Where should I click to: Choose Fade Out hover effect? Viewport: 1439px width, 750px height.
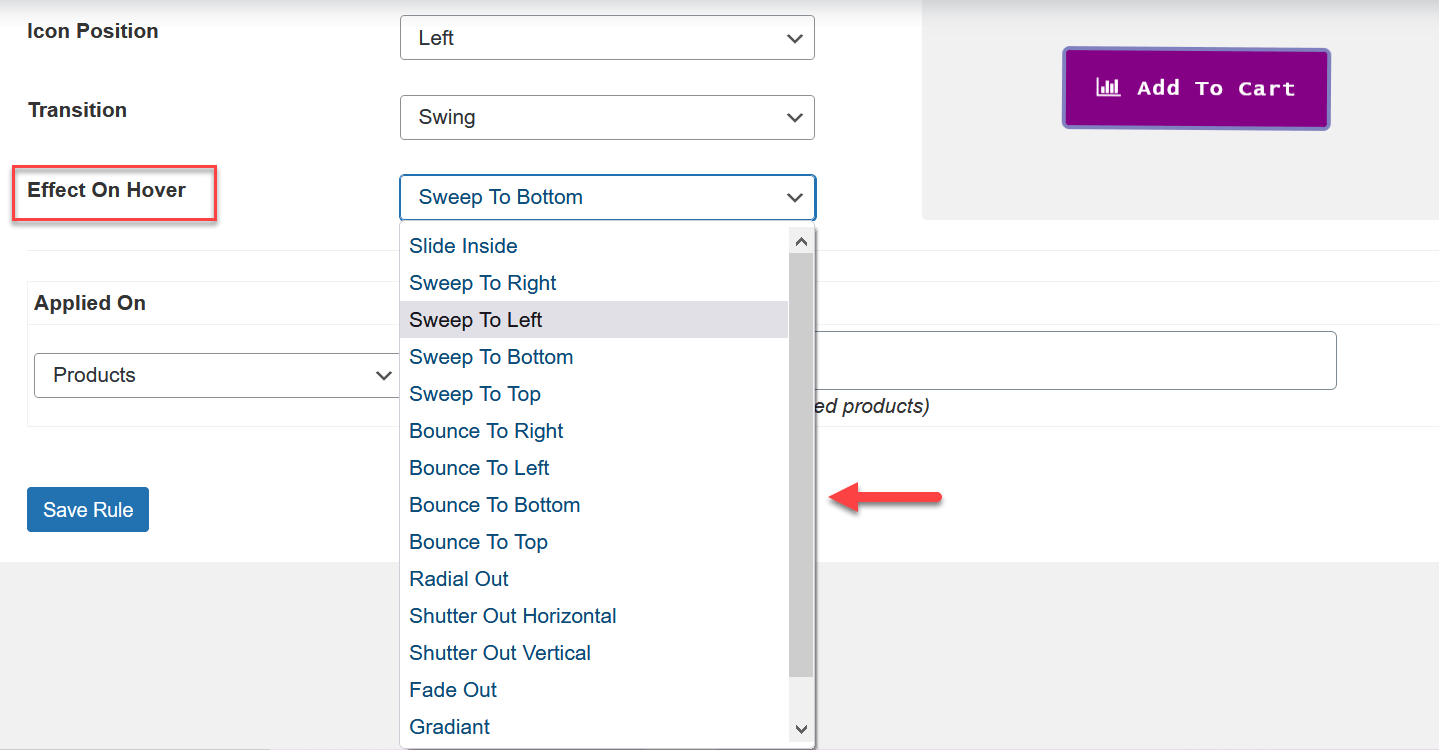tap(452, 690)
